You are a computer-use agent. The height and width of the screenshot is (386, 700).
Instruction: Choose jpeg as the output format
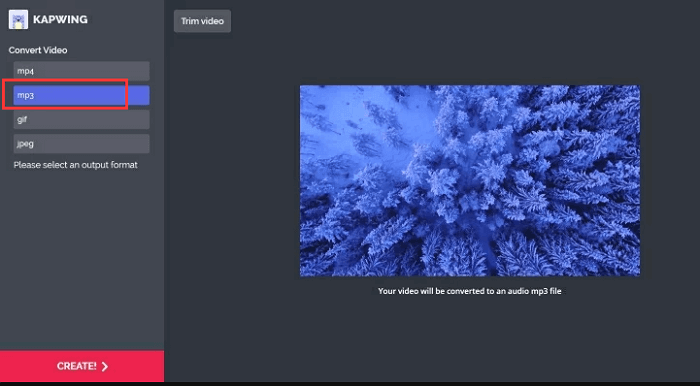pyautogui.click(x=81, y=144)
